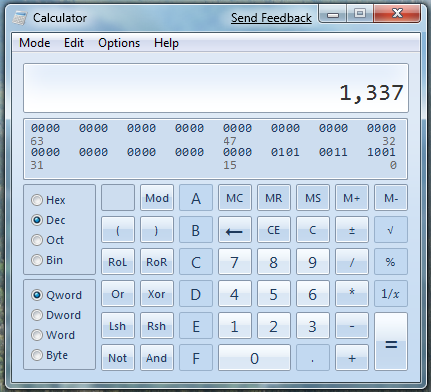
Task: Toggle the 1001 bit group
Action: (x=381, y=152)
